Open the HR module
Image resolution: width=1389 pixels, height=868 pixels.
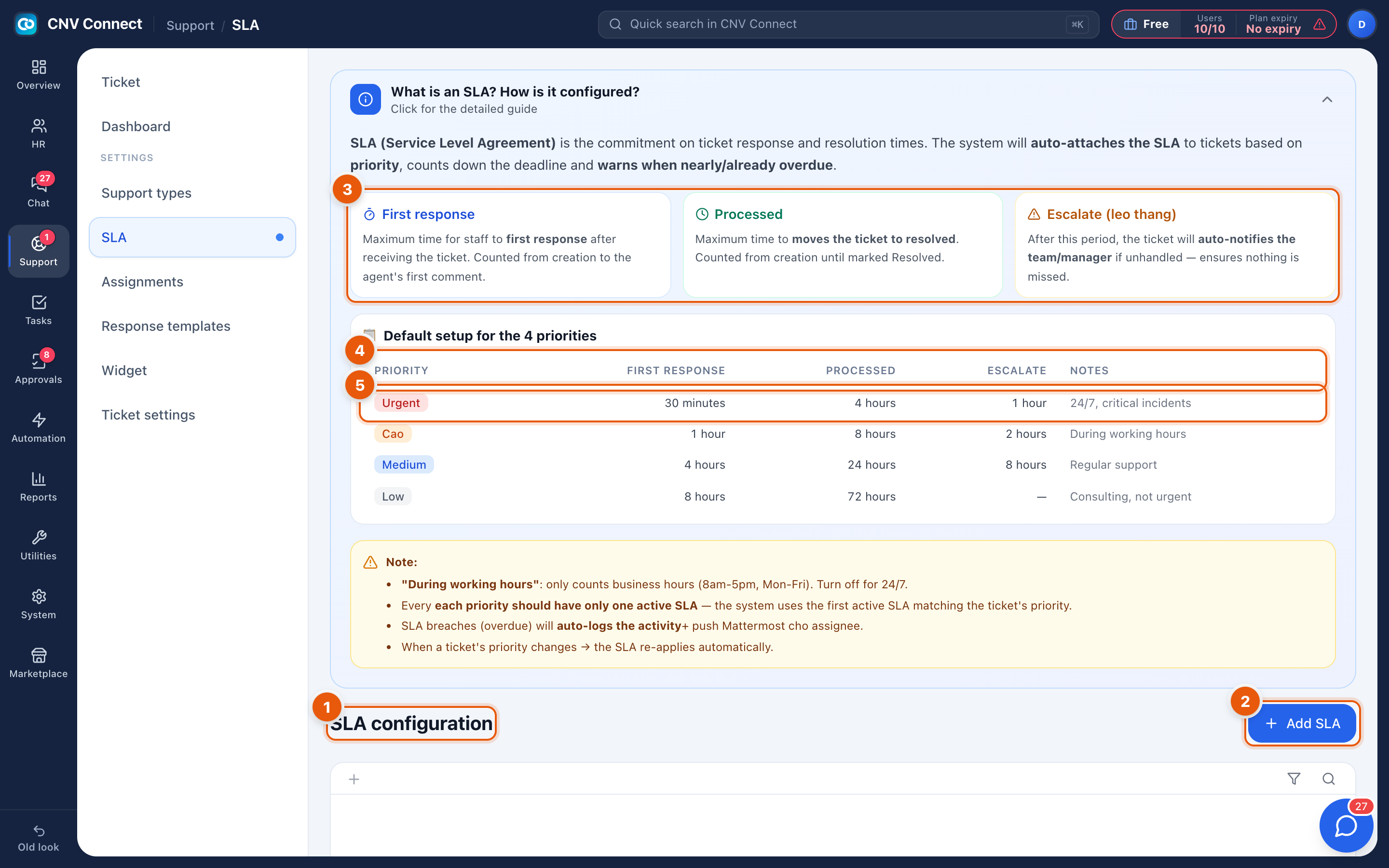pos(39,133)
